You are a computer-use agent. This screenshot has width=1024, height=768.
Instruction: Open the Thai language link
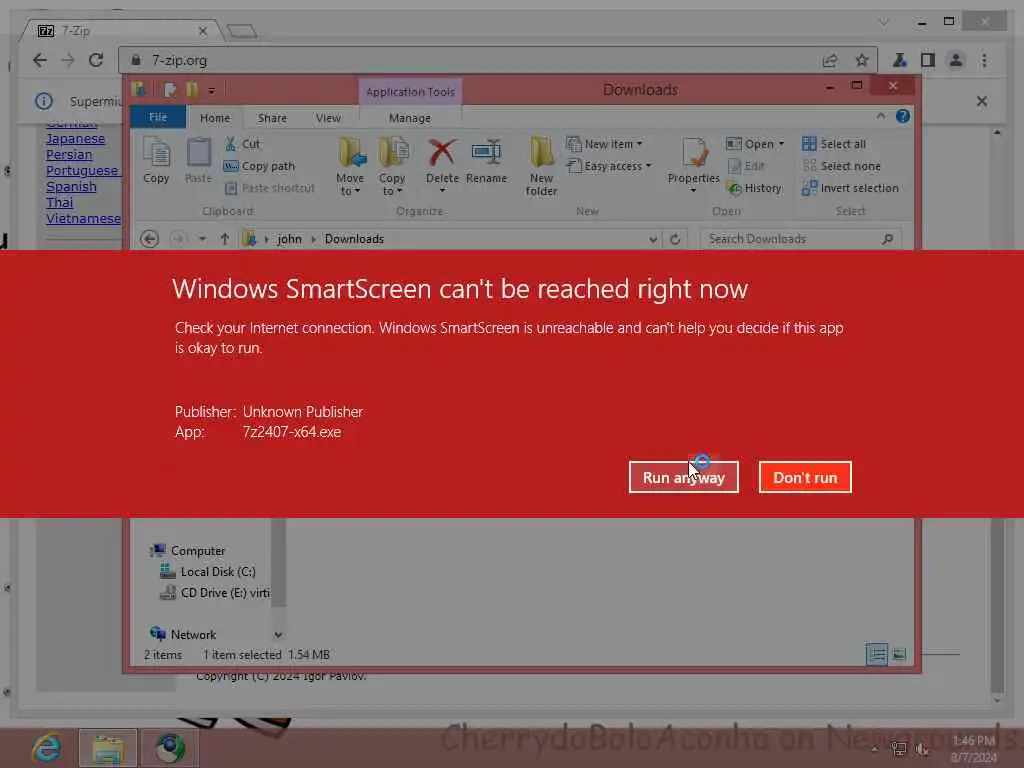59,202
